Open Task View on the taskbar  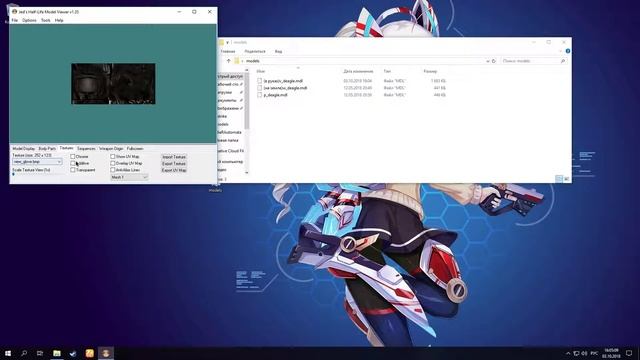(40, 353)
